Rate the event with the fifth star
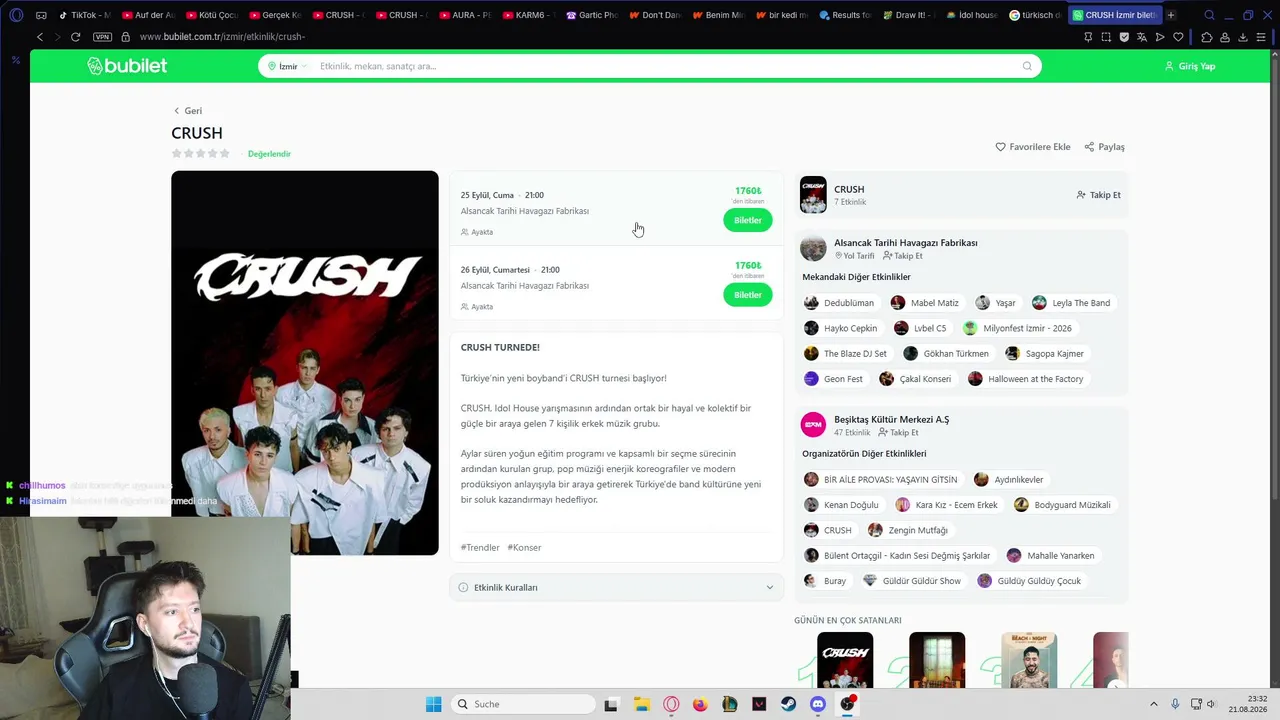This screenshot has width=1280, height=720. coord(224,154)
